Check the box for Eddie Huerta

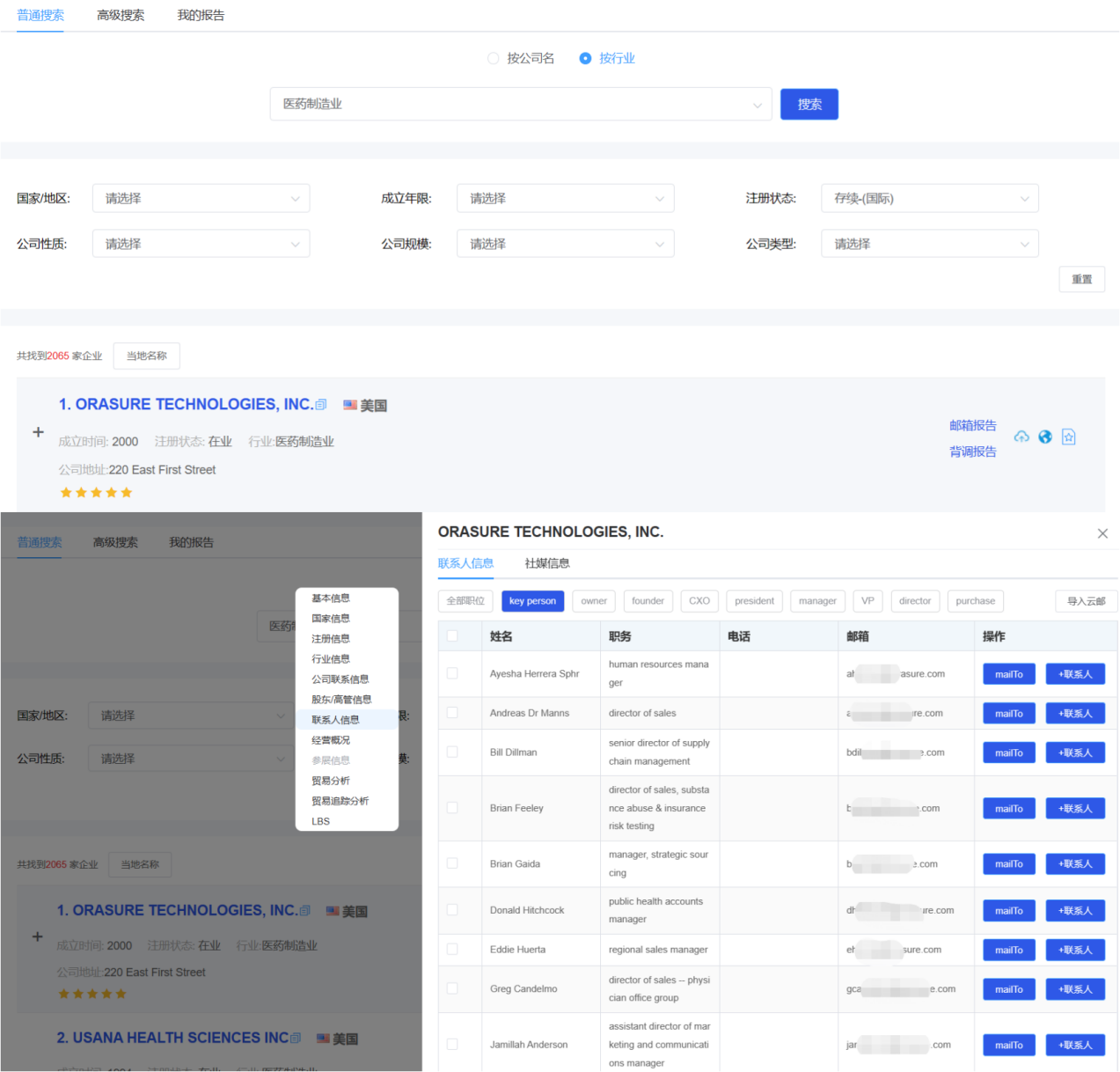point(452,949)
